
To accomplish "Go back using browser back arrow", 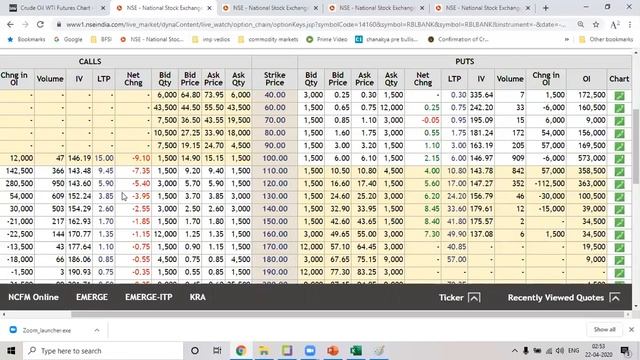I will pos(10,24).
